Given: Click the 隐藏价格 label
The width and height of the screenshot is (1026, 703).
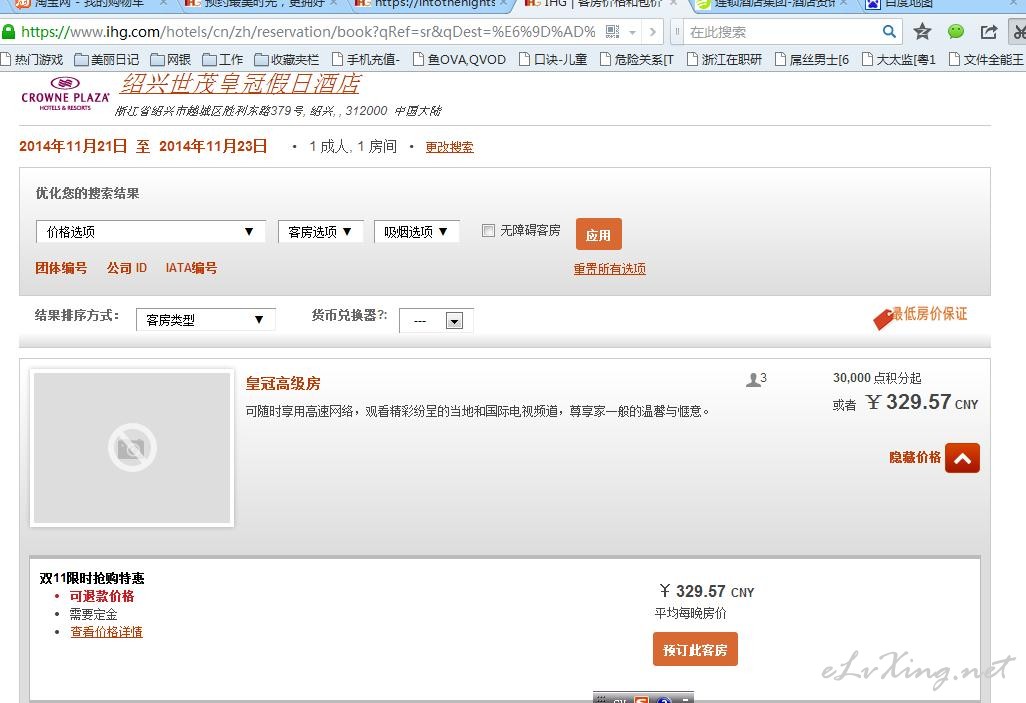Looking at the screenshot, I should (915, 457).
